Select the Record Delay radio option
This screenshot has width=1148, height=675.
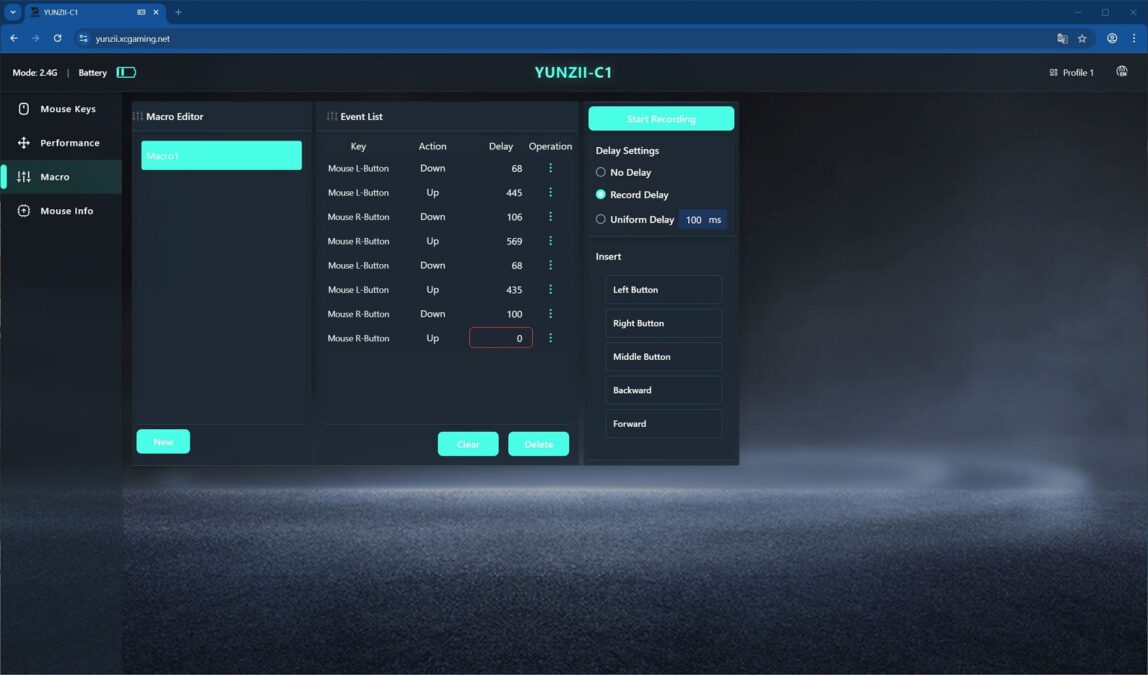coord(600,195)
